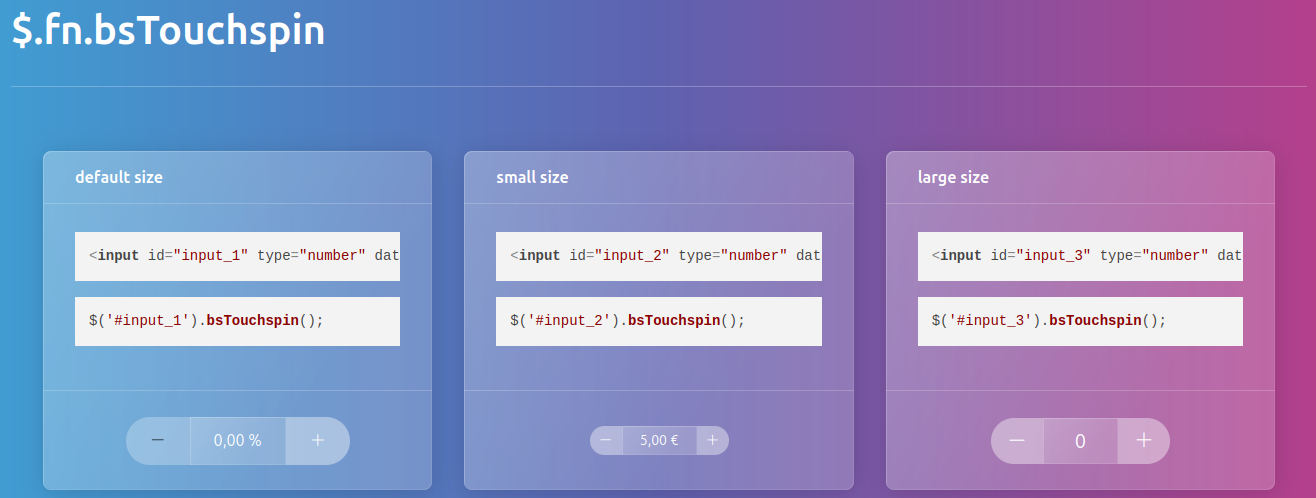Screen dimensions: 1316x498
Task: Click the #input_1 bsTouchspin script snippet
Action: [x=237, y=321]
